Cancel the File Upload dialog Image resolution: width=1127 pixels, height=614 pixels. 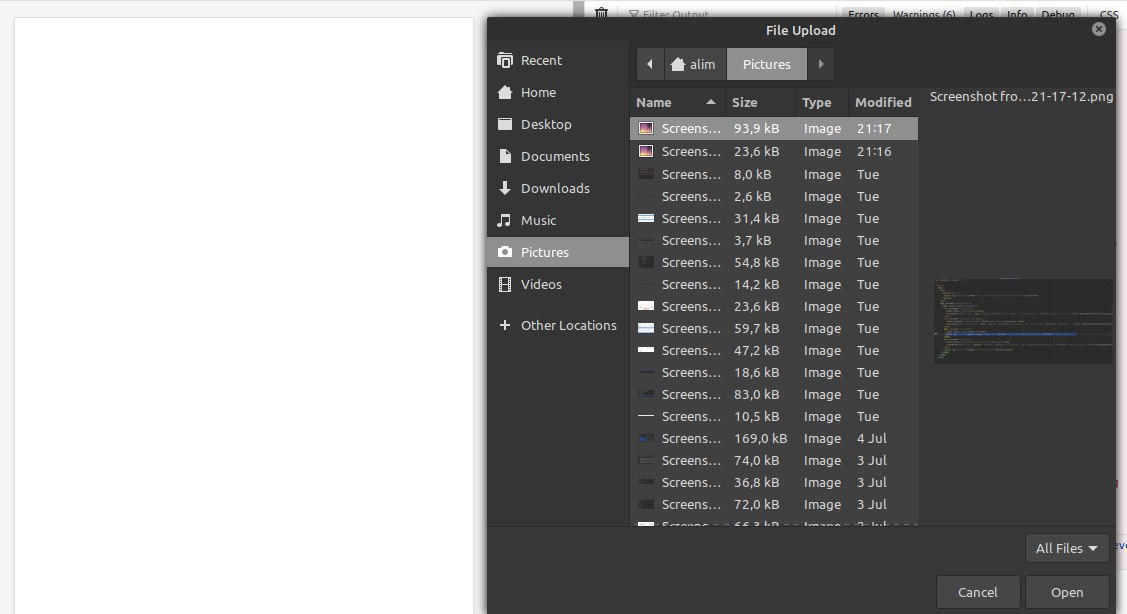pyautogui.click(x=978, y=592)
